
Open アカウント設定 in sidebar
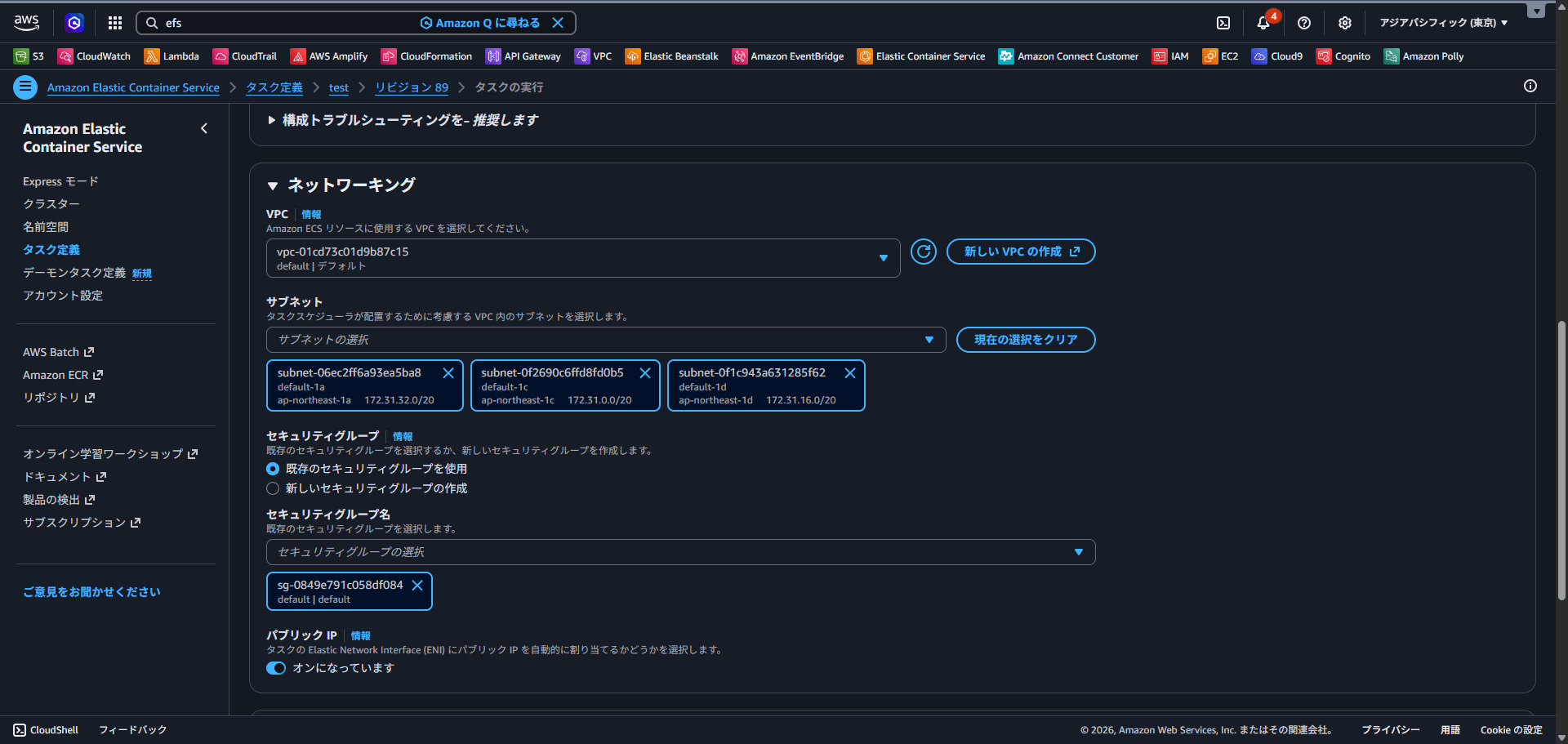click(63, 296)
